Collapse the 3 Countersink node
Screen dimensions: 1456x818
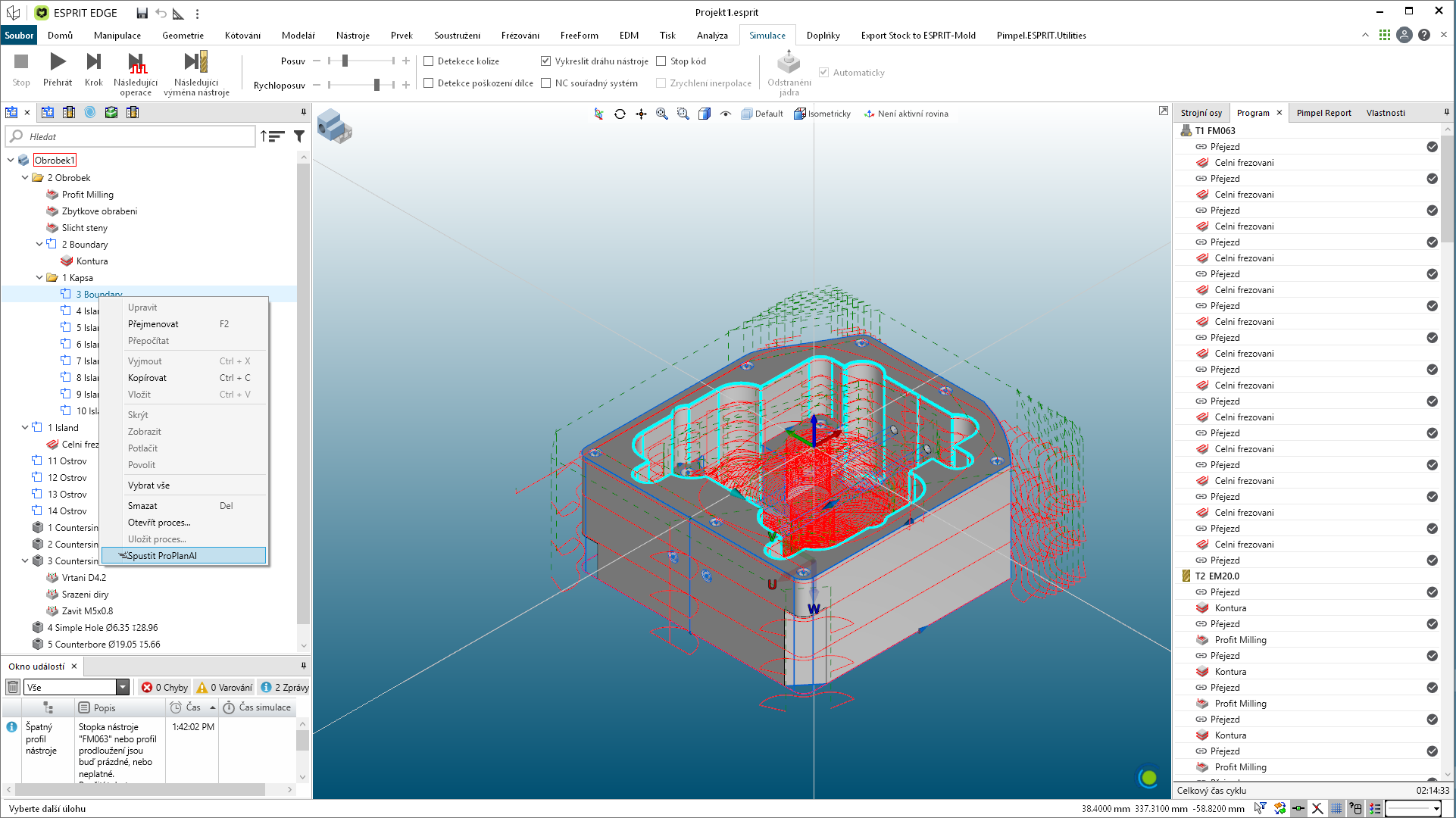[x=25, y=560]
